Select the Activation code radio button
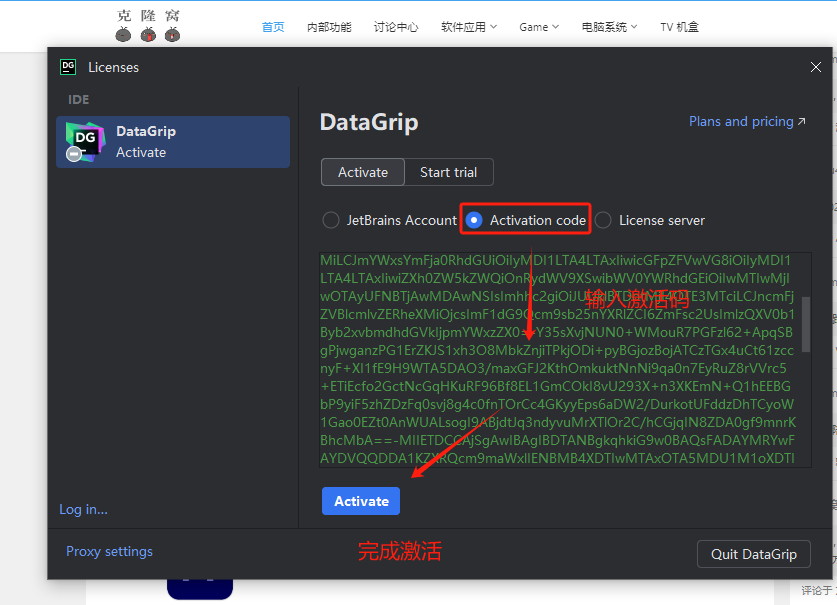837x605 pixels. (x=474, y=220)
